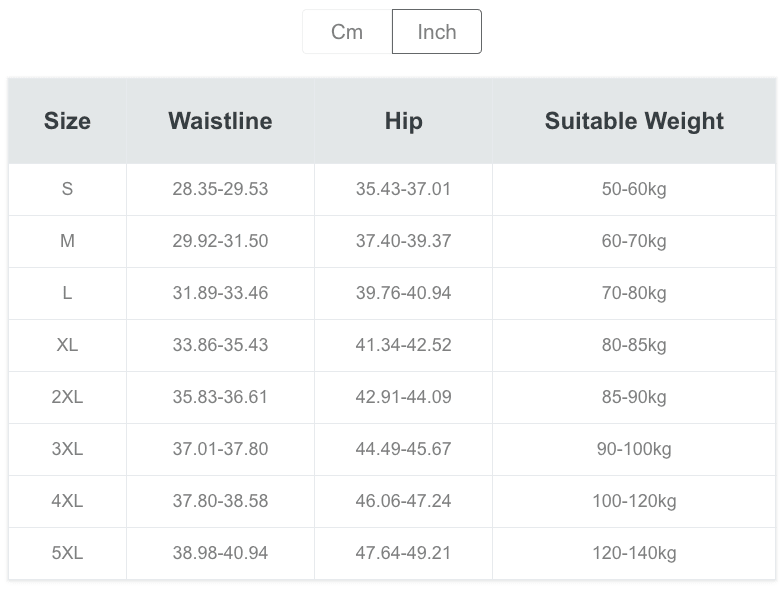This screenshot has width=784, height=592.
Task: Click the Hip column header
Action: pyautogui.click(x=403, y=121)
